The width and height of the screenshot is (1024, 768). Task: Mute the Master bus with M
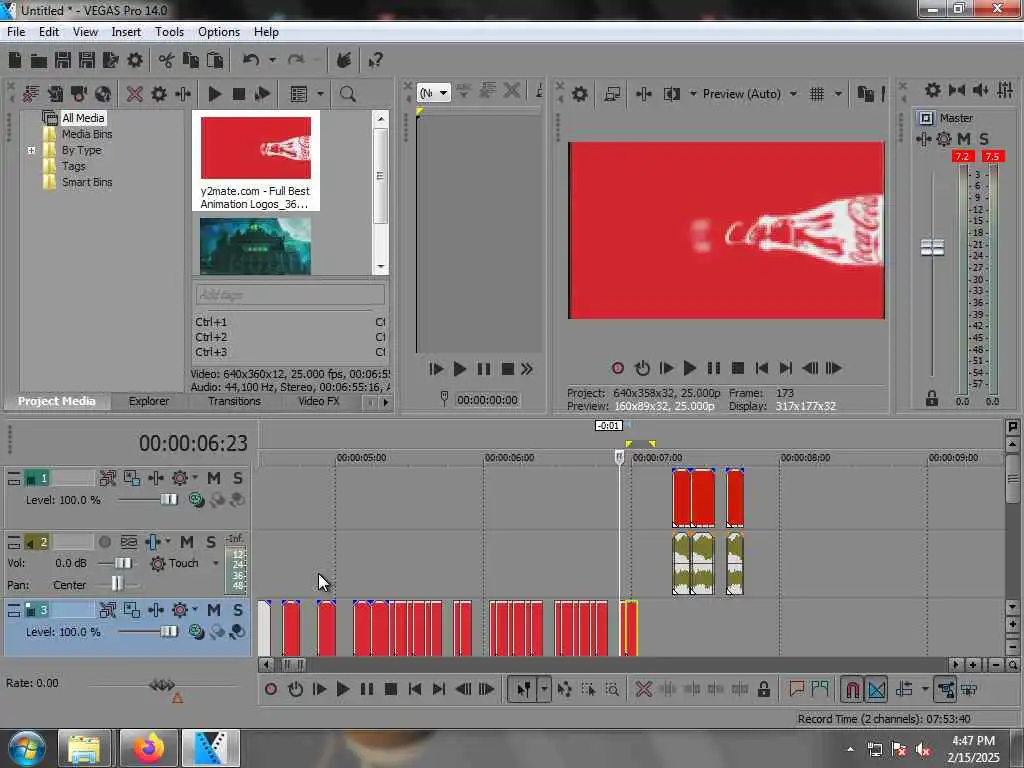[x=963, y=138]
